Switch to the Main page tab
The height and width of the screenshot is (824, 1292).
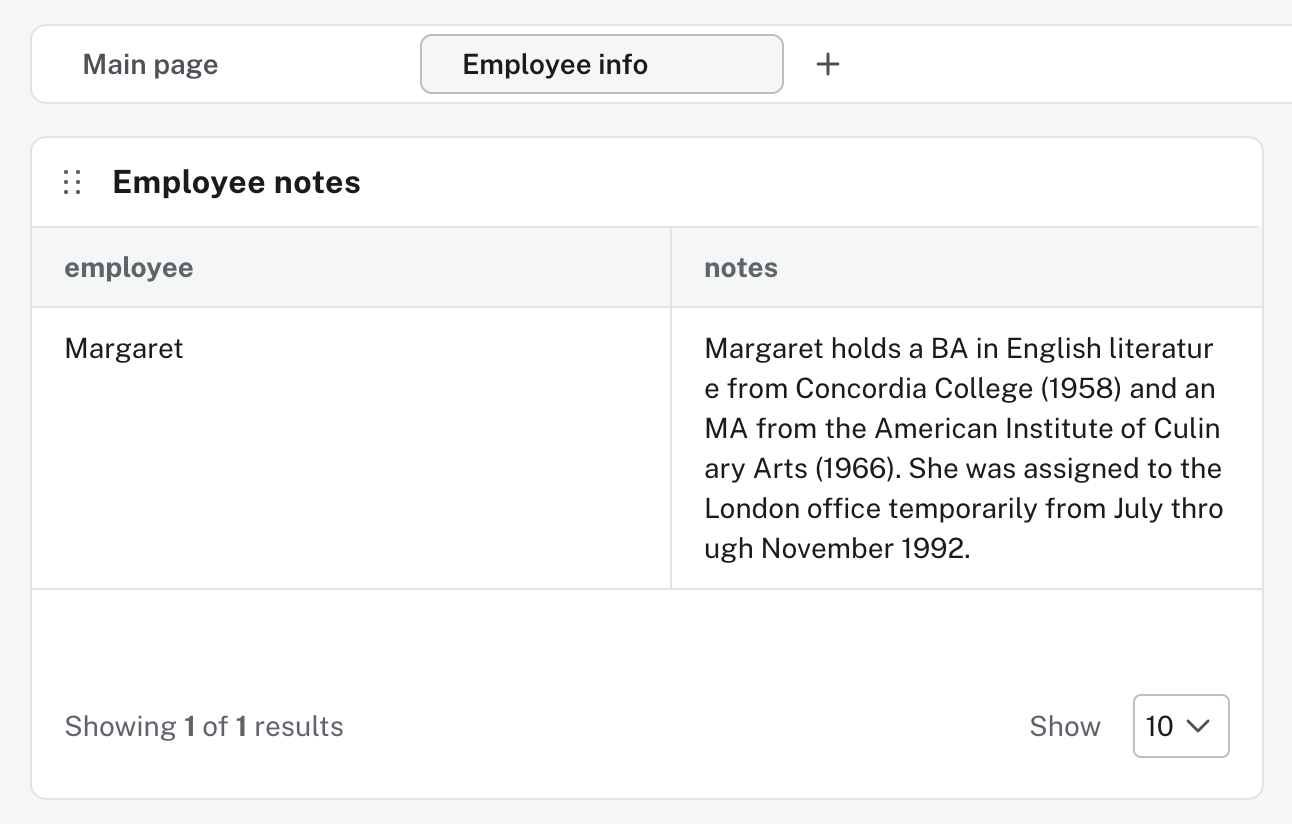[150, 63]
